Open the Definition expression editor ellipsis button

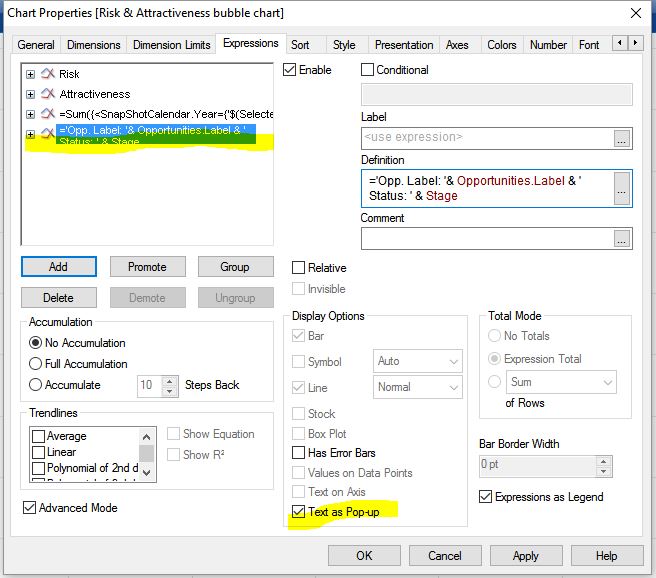[622, 189]
